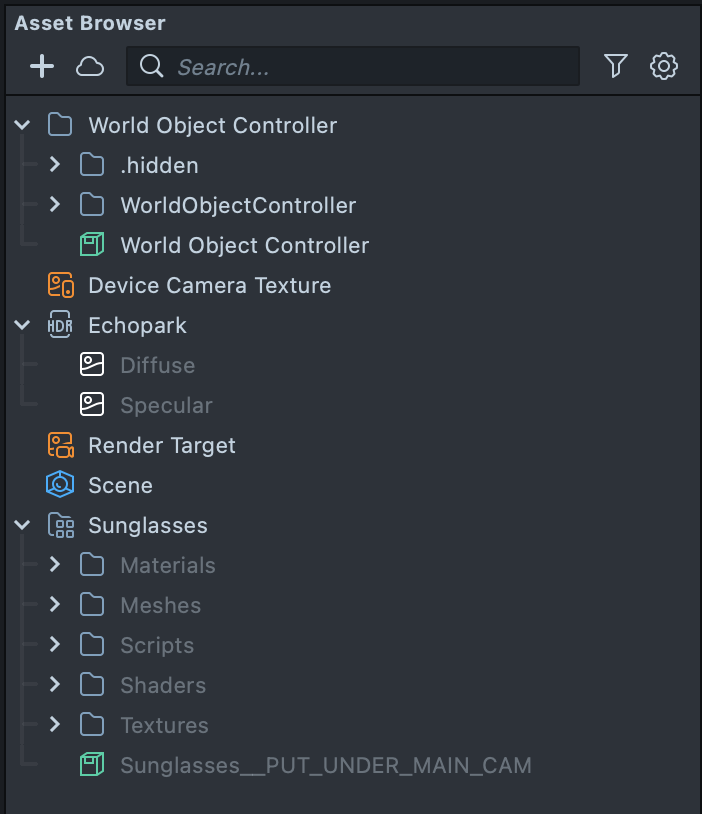Select the Diffuse texture item
The image size is (702, 814).
[157, 365]
